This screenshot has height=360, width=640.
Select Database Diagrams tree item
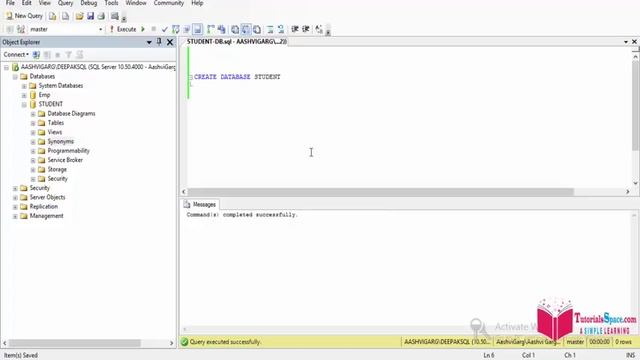tap(71, 113)
